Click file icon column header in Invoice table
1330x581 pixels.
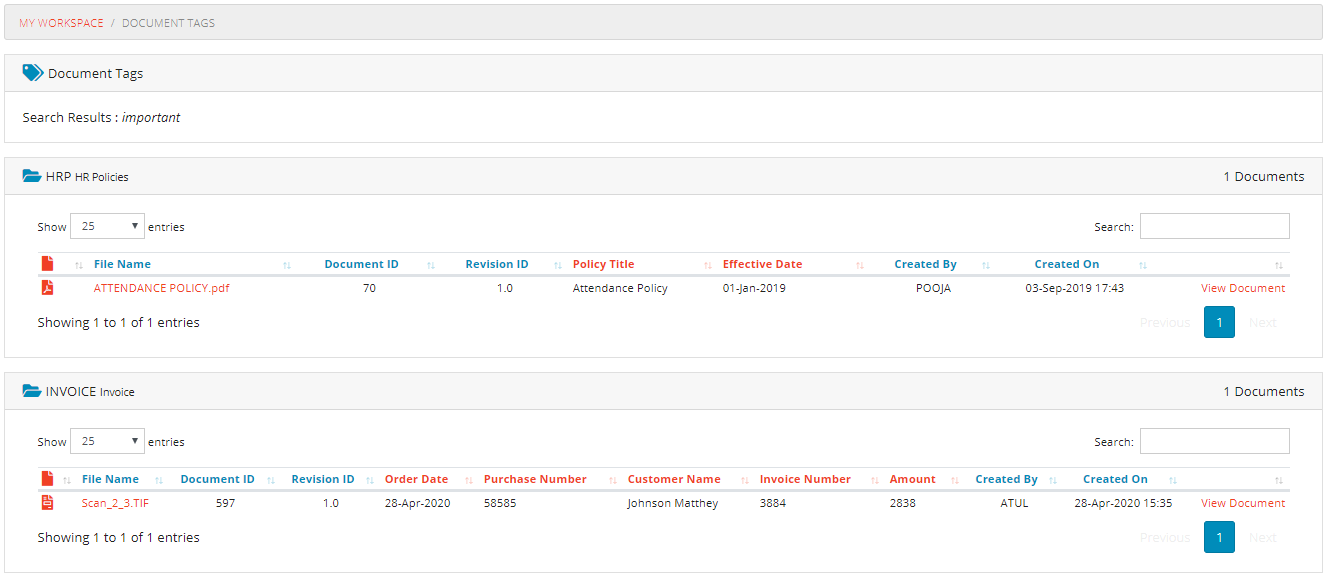47,479
